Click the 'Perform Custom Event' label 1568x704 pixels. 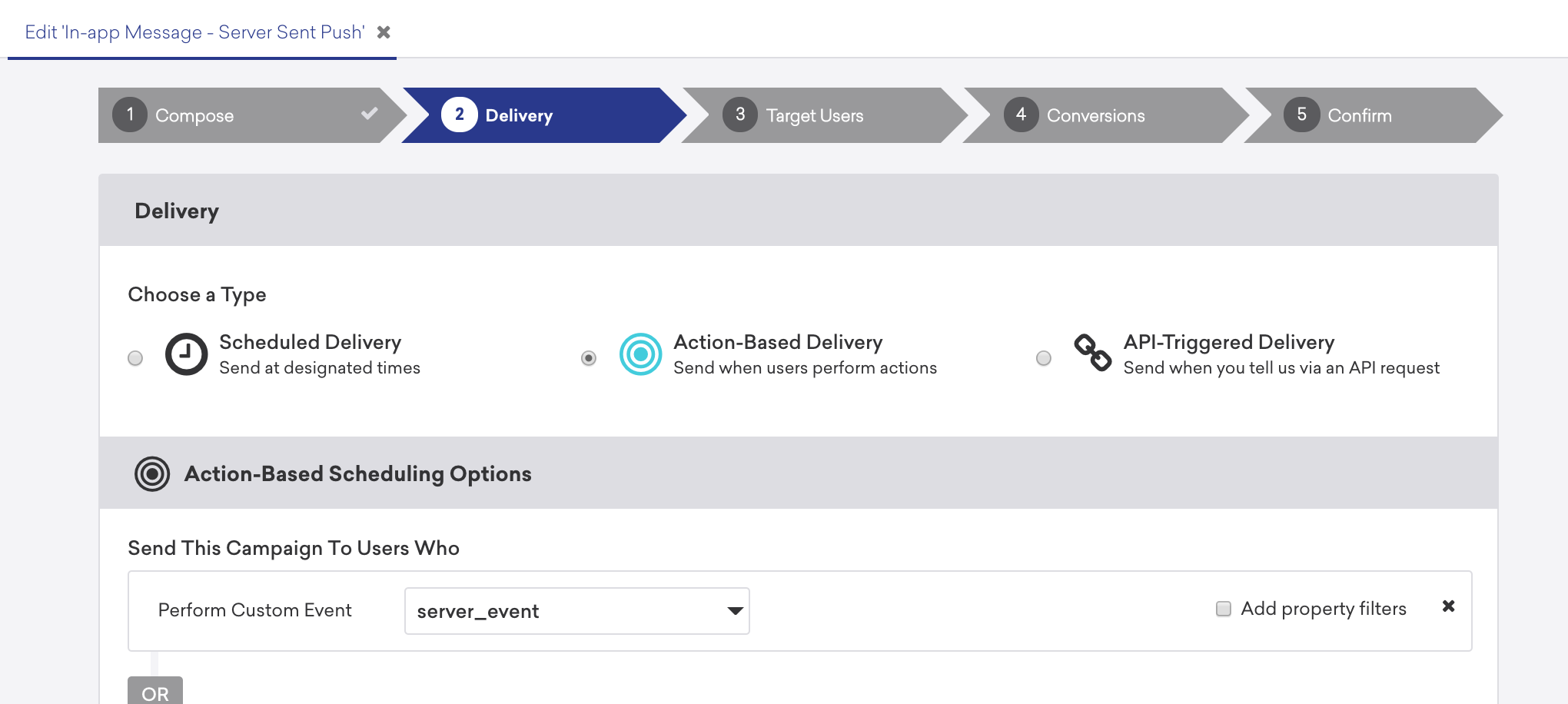[x=254, y=610]
